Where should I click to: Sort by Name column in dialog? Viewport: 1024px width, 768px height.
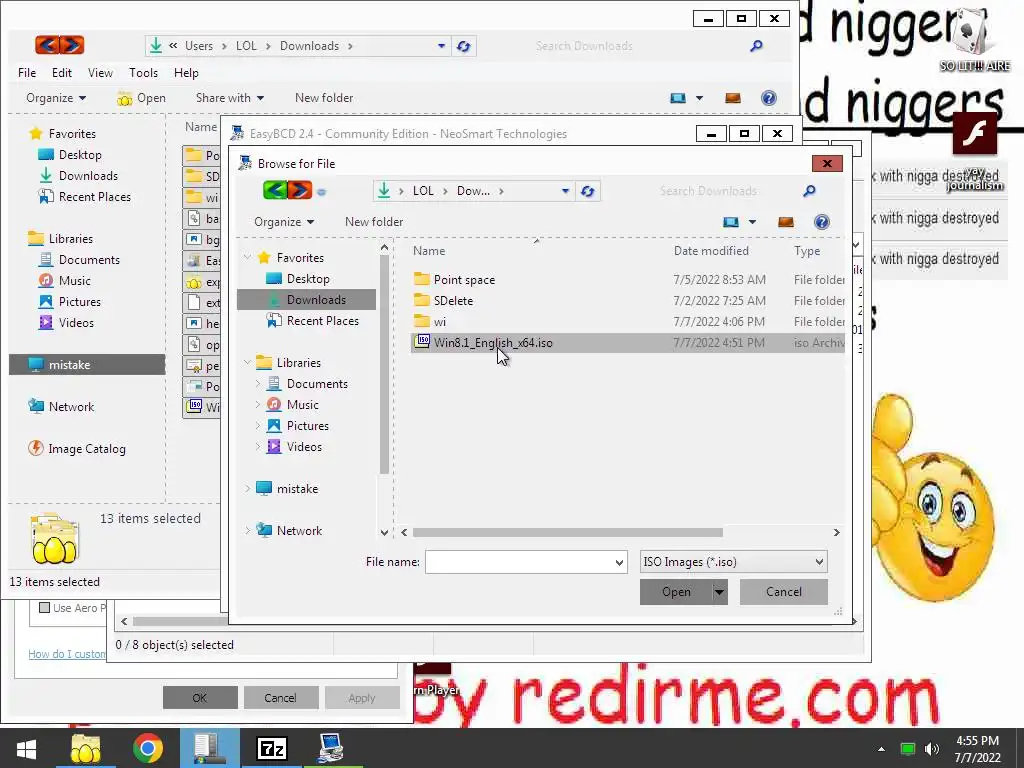click(x=429, y=251)
